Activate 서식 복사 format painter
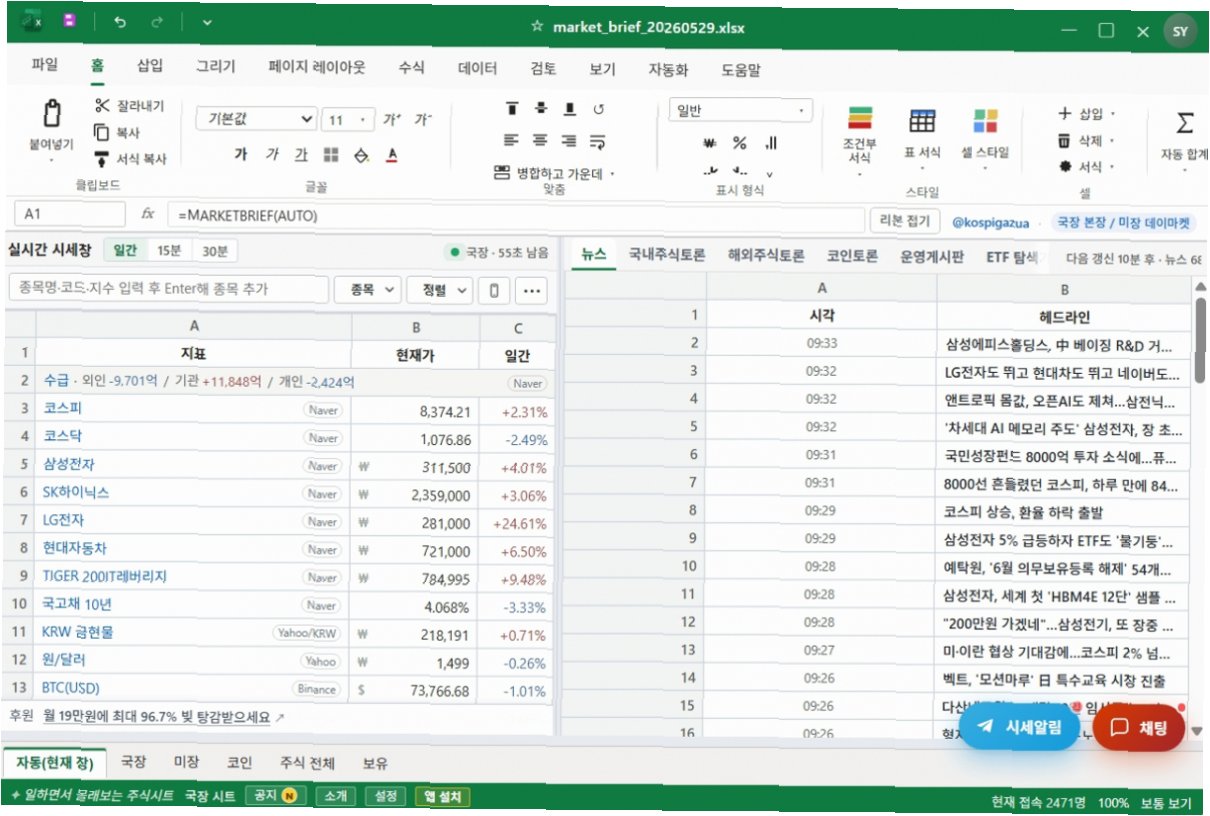Image resolution: width=1210 pixels, height=816 pixels. (129, 158)
